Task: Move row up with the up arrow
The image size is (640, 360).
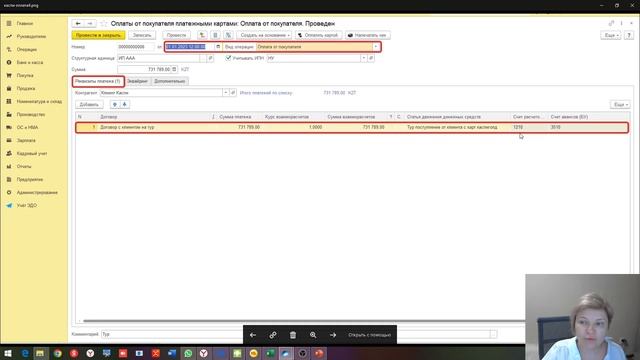Action: [115, 104]
